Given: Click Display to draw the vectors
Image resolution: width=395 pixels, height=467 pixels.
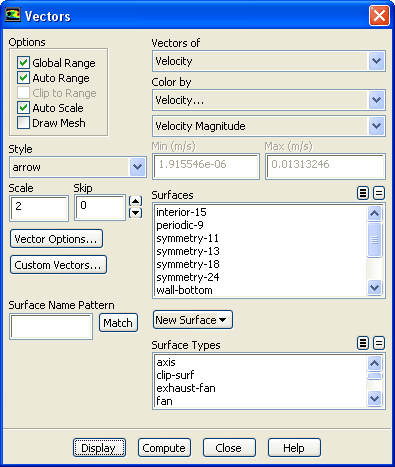Looking at the screenshot, I should click(99, 448).
